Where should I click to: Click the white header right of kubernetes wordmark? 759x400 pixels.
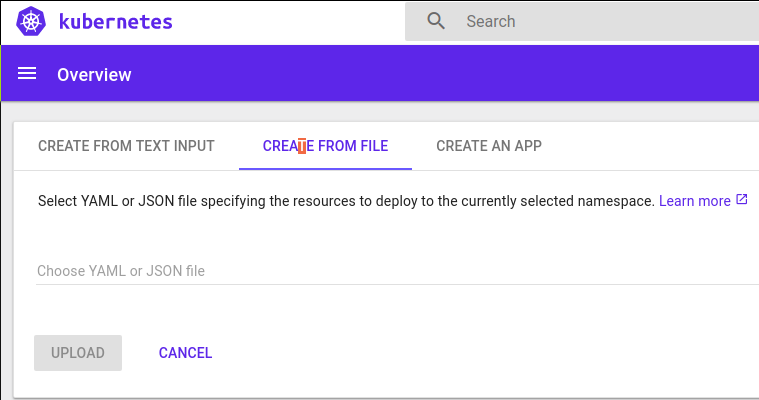point(290,21)
